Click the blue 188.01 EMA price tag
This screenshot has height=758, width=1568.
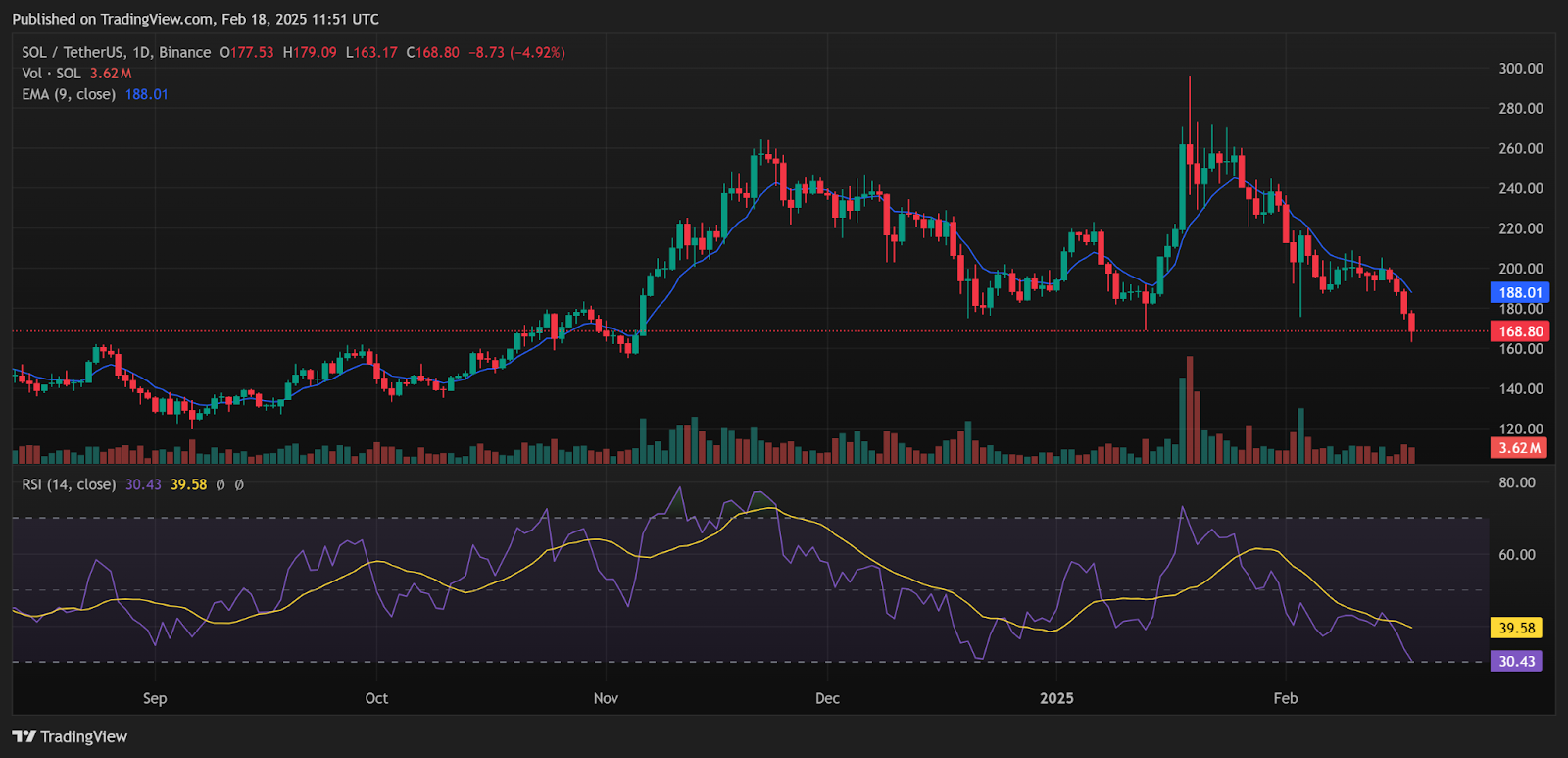[1520, 292]
